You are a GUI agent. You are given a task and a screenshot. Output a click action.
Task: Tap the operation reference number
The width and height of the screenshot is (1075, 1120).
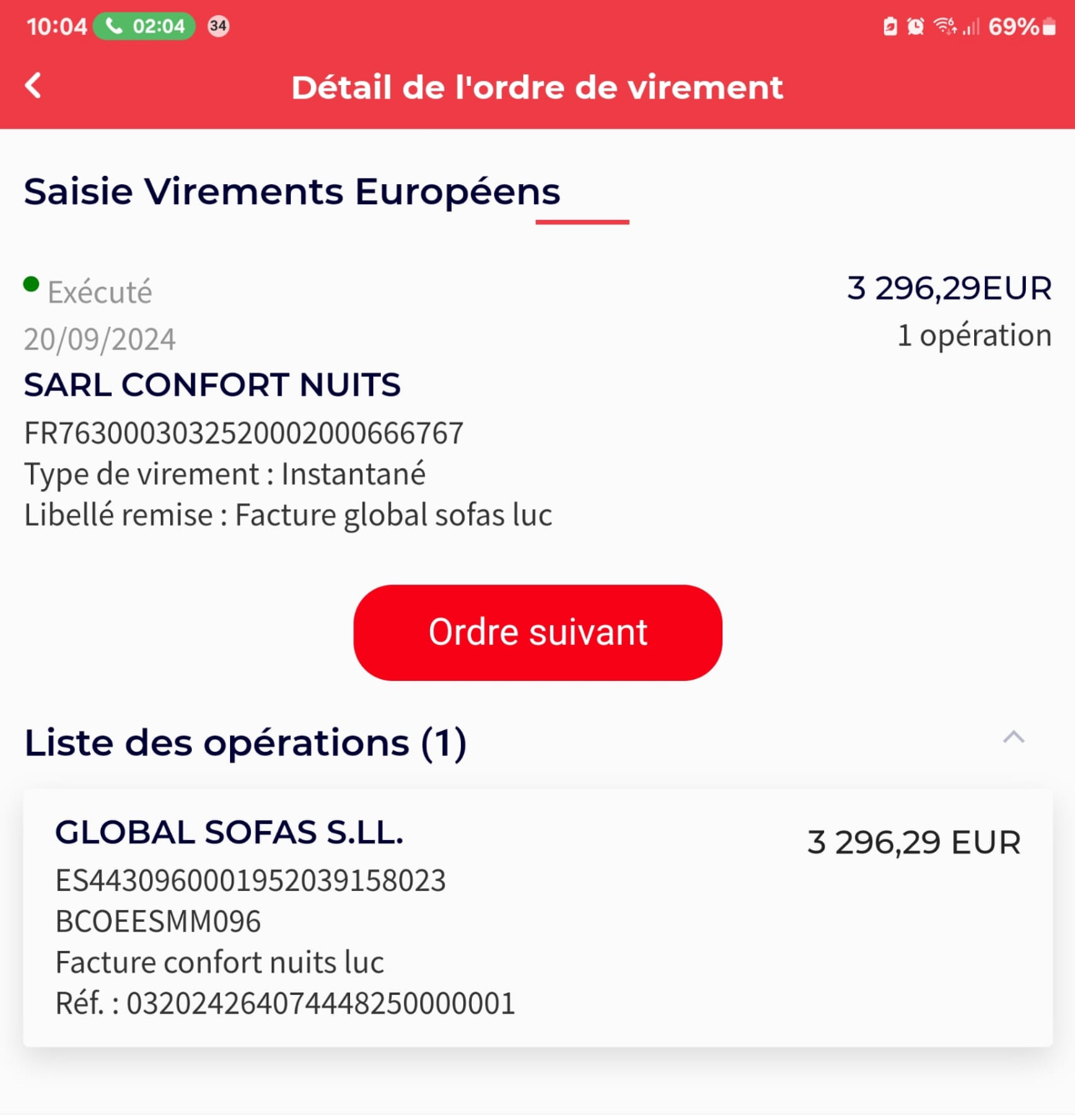(320, 1003)
